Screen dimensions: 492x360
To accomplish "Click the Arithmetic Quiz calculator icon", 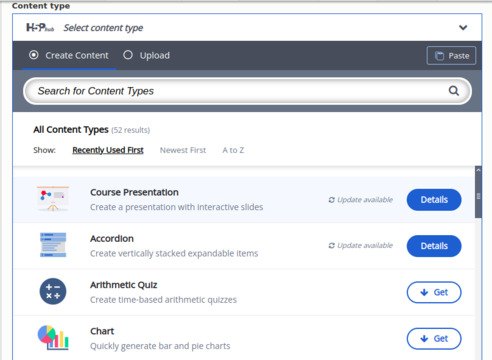I will click(x=53, y=291).
